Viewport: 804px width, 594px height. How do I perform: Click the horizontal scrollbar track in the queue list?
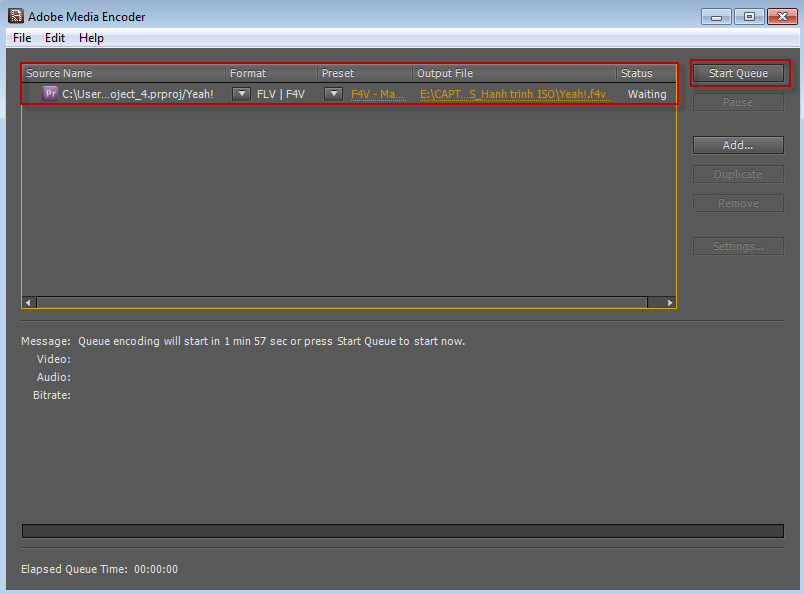(x=342, y=303)
